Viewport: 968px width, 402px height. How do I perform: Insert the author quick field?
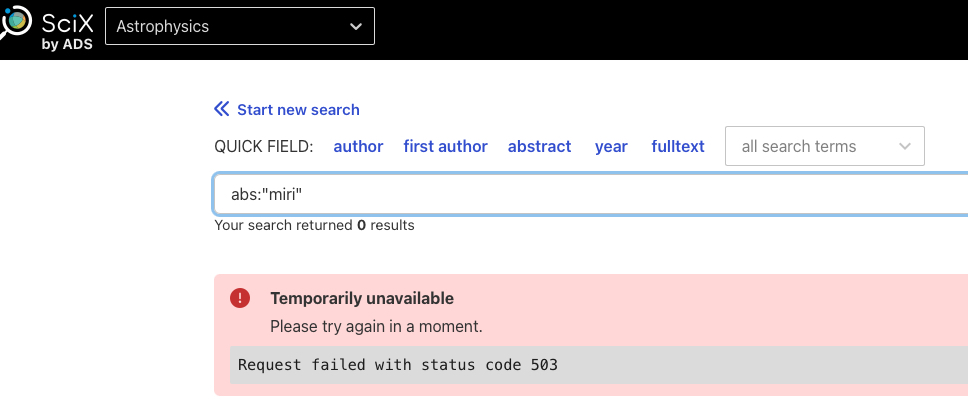click(358, 147)
